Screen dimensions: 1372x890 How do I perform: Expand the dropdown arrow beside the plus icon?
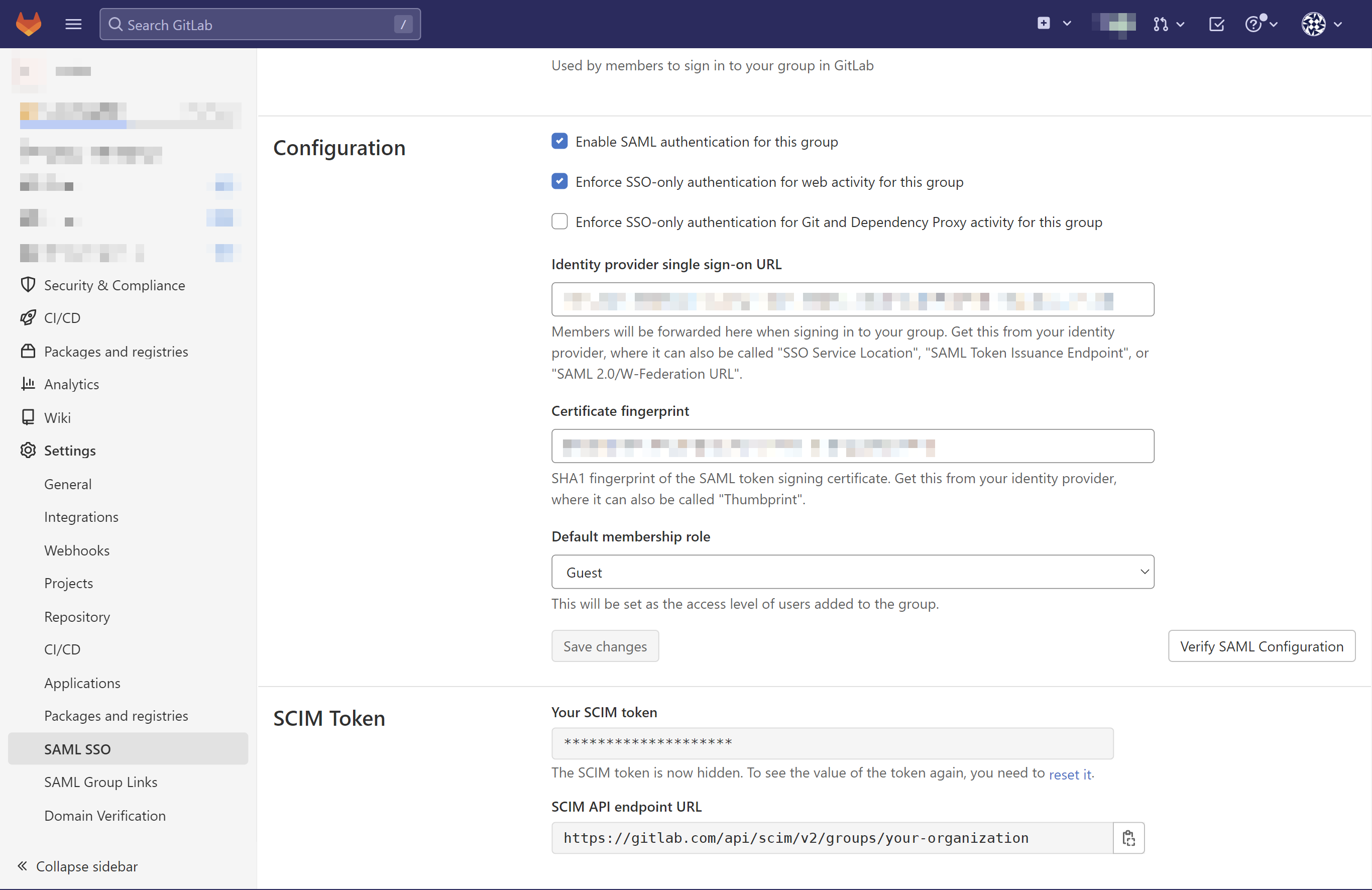[x=1067, y=24]
